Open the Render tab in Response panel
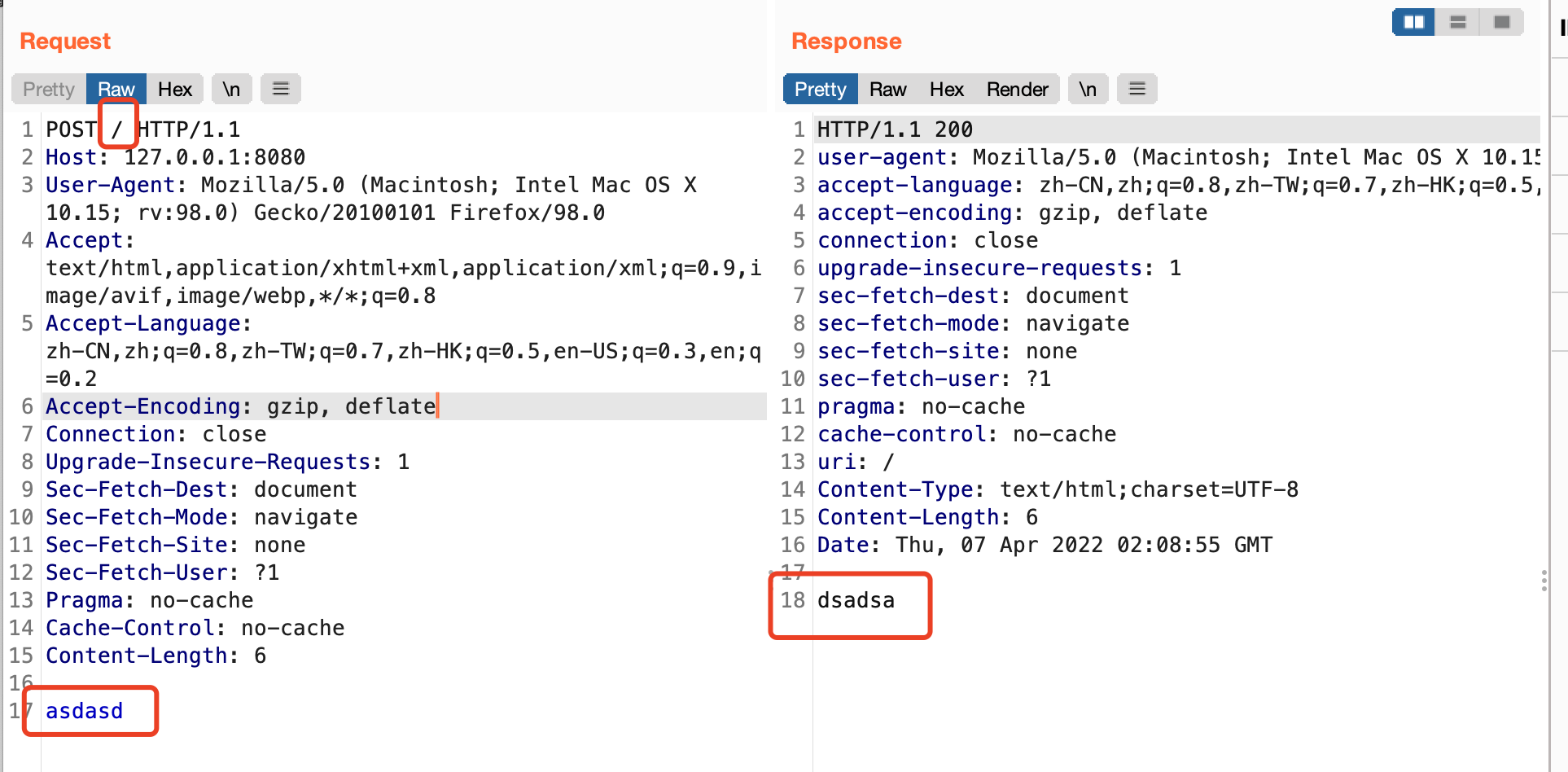 (x=1018, y=89)
